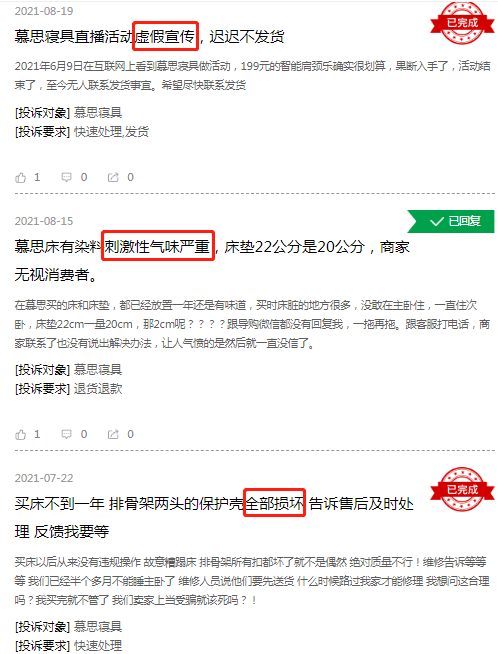
Task: Click the 快速处理,发货 complaint request text
Action: (x=111, y=132)
